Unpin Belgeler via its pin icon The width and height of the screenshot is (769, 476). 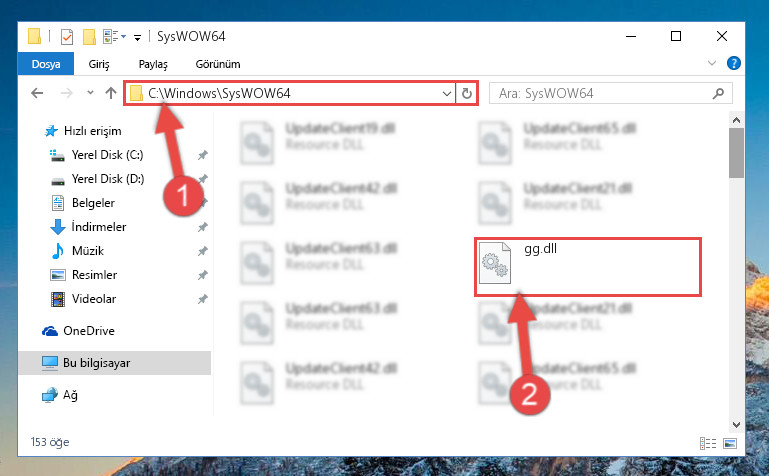click(203, 202)
